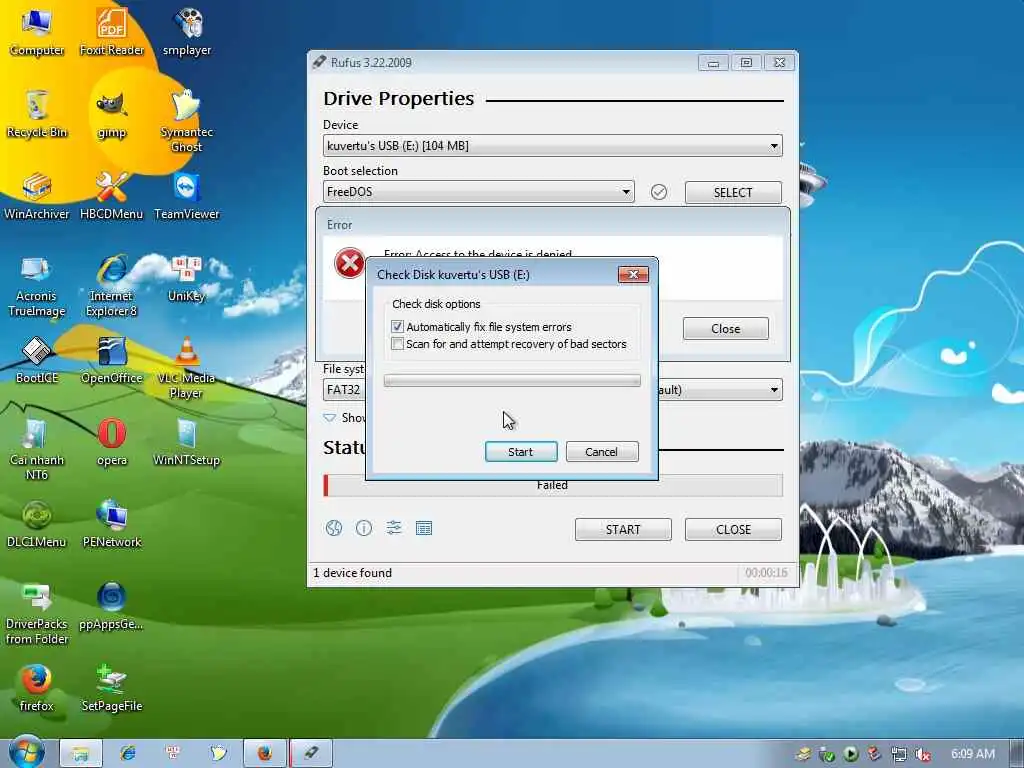Select the WinNTSetup desktop icon
This screenshot has width=1024, height=768.
coord(187,442)
